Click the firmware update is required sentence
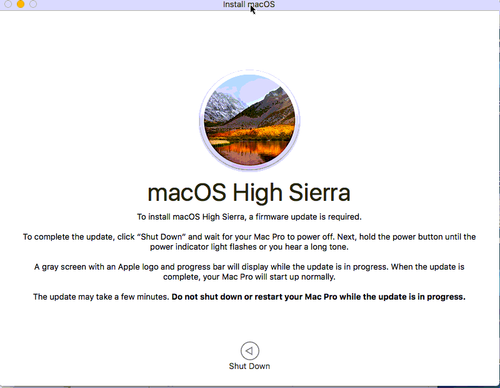500x388 pixels. pyautogui.click(x=249, y=217)
